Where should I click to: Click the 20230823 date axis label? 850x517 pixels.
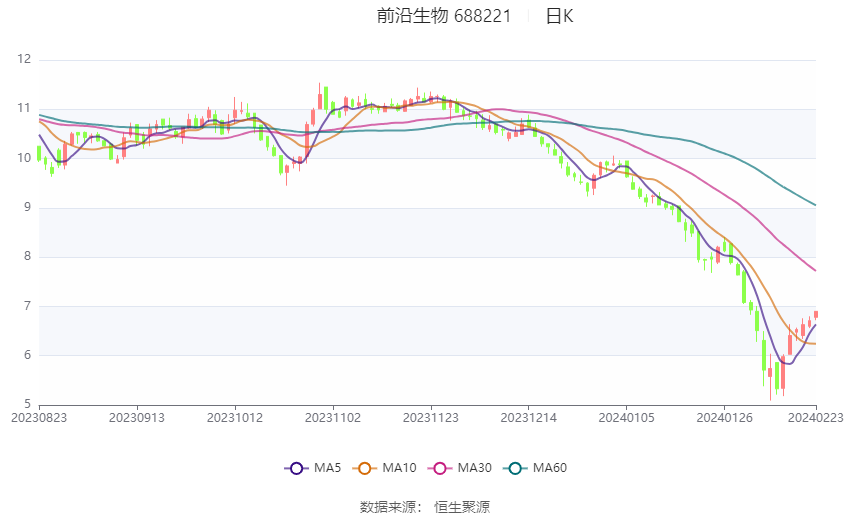(x=39, y=418)
